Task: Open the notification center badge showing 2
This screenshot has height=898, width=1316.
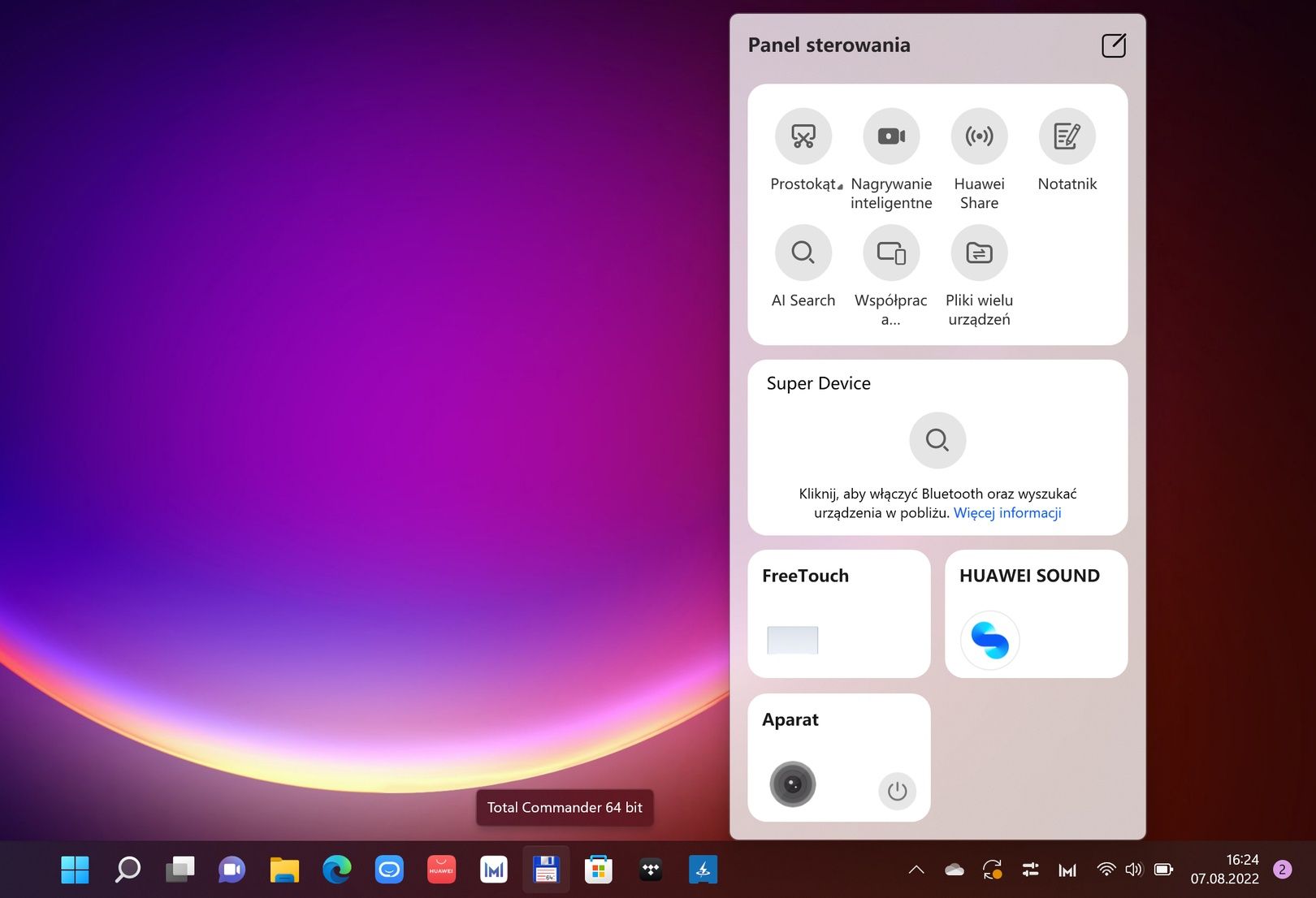Action: 1283,870
